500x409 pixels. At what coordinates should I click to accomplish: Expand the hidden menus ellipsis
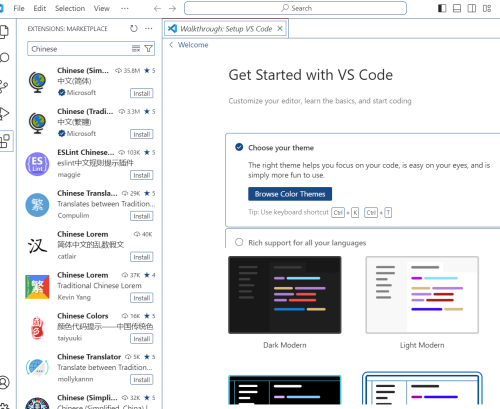pyautogui.click(x=125, y=8)
